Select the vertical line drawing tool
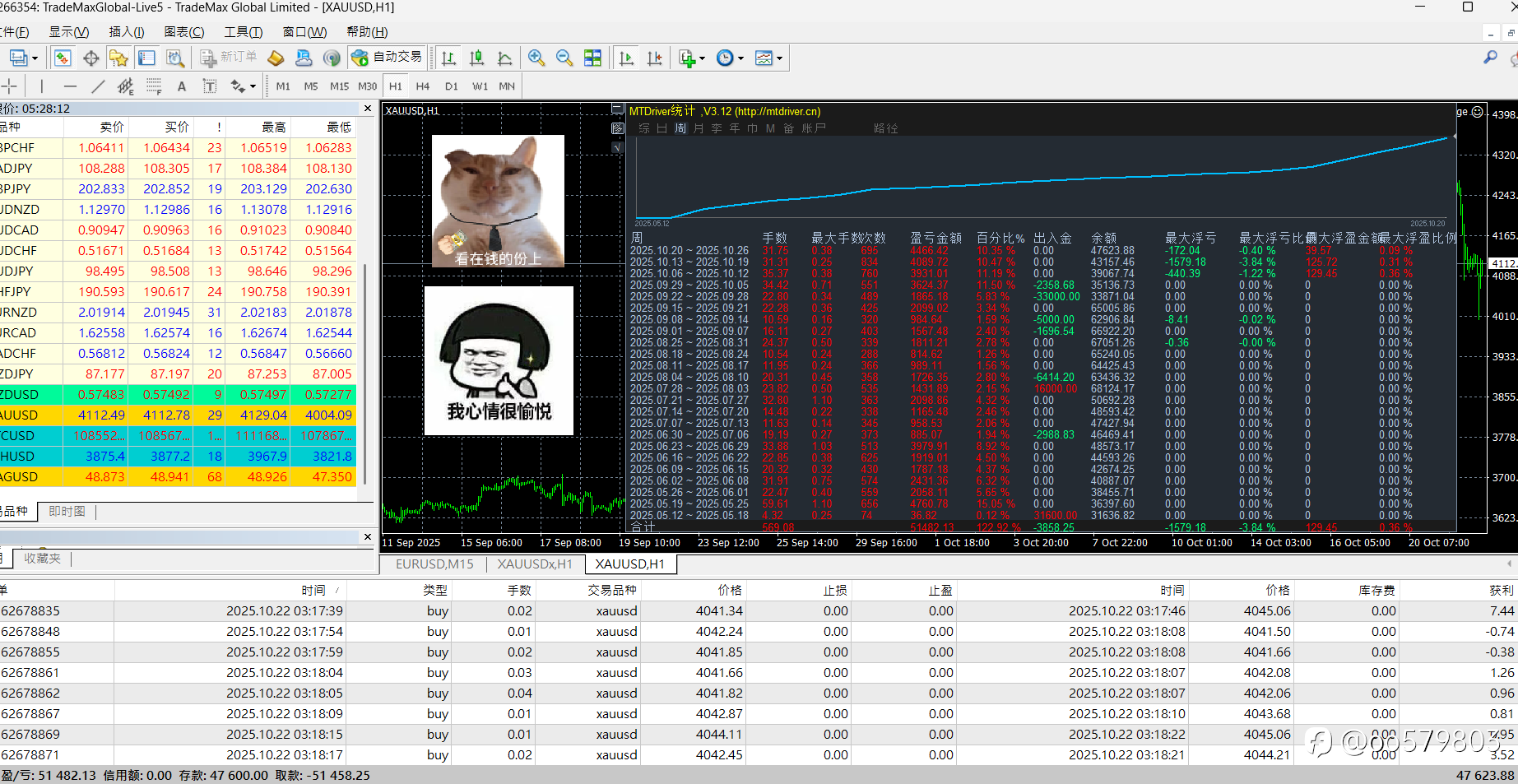Viewport: 1518px width, 784px height. [41, 86]
